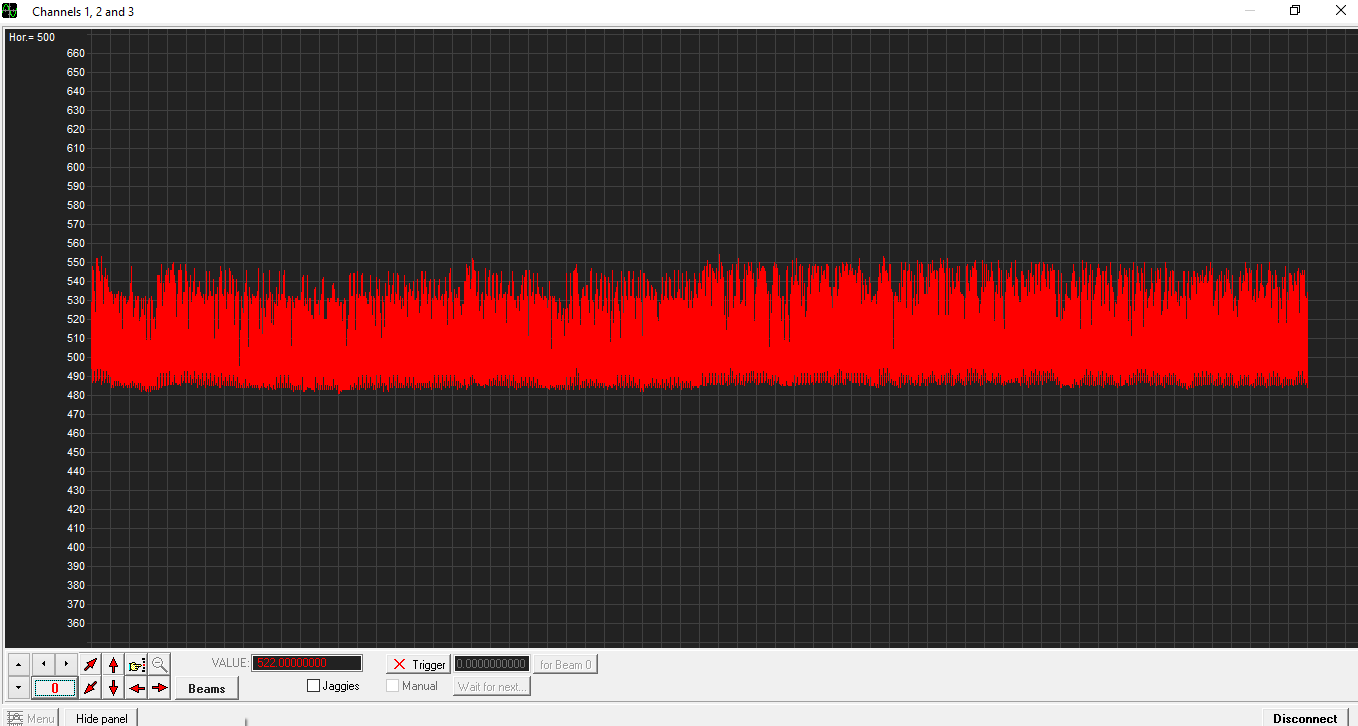Click the trigger level field 0.0000000000
Screen dimensions: 1358x726
point(492,664)
